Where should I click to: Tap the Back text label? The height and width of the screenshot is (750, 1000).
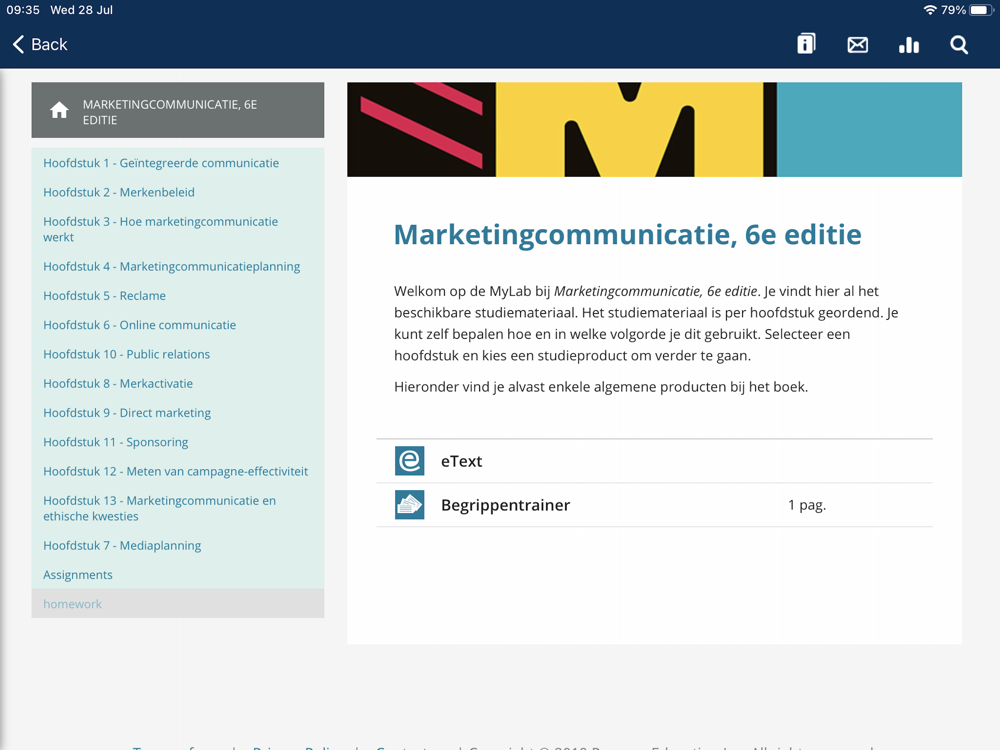click(x=49, y=45)
